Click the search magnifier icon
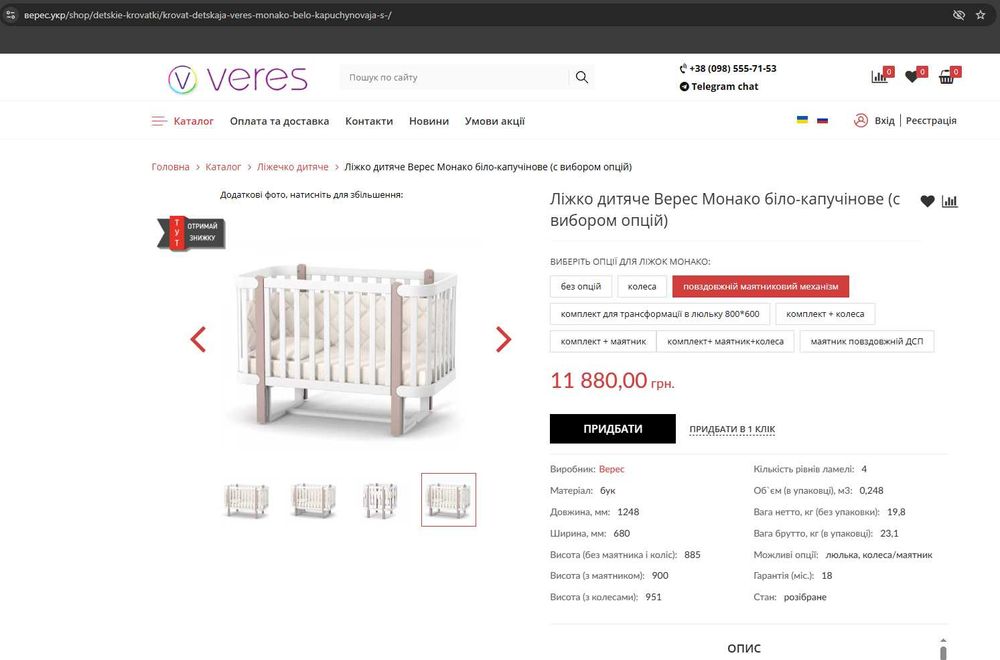The height and width of the screenshot is (660, 1000). tap(582, 77)
